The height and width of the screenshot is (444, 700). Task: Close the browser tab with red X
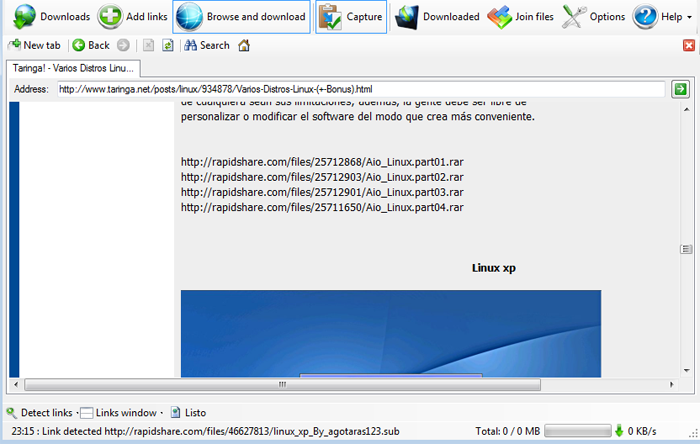click(x=689, y=45)
